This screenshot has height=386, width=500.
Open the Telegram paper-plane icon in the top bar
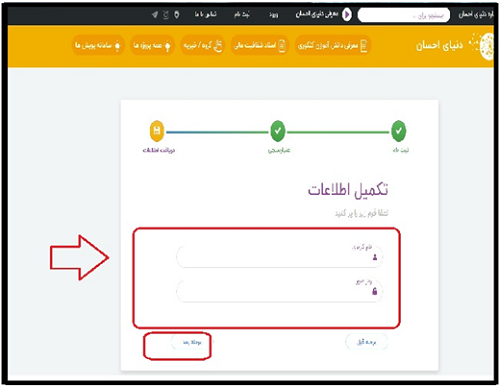point(155,15)
